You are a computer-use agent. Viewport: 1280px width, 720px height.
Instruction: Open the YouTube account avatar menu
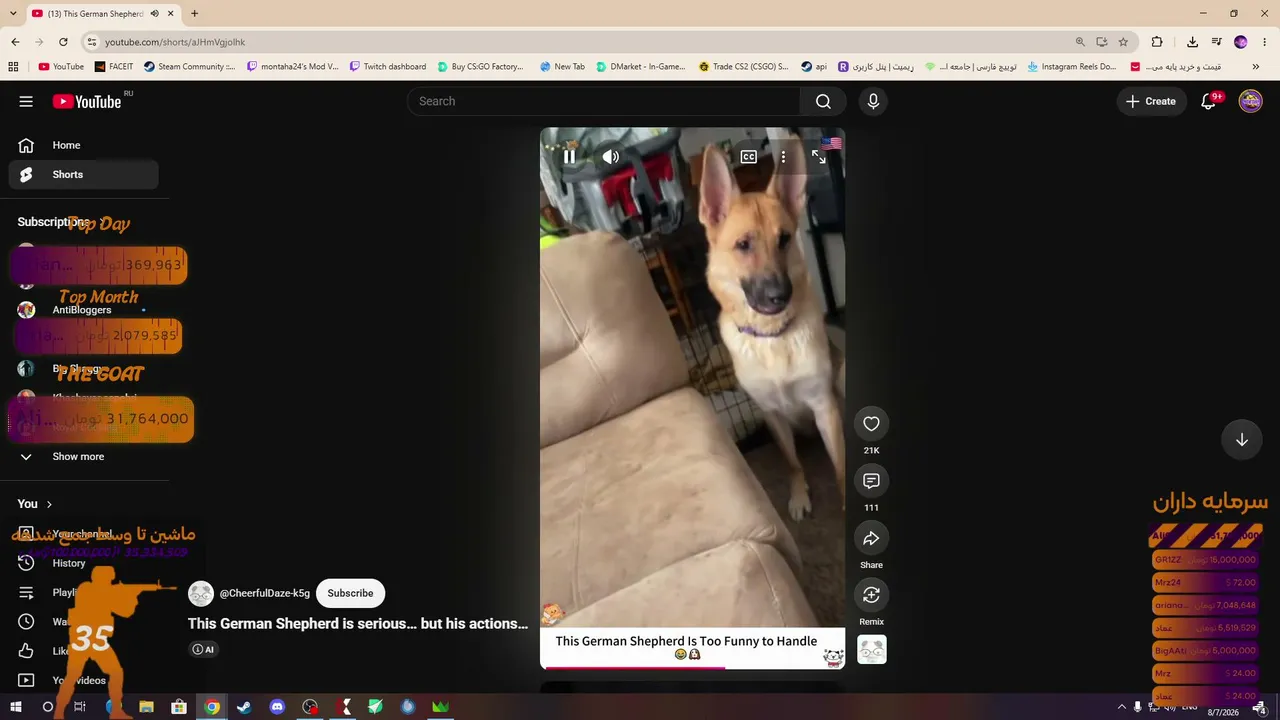[x=1250, y=101]
